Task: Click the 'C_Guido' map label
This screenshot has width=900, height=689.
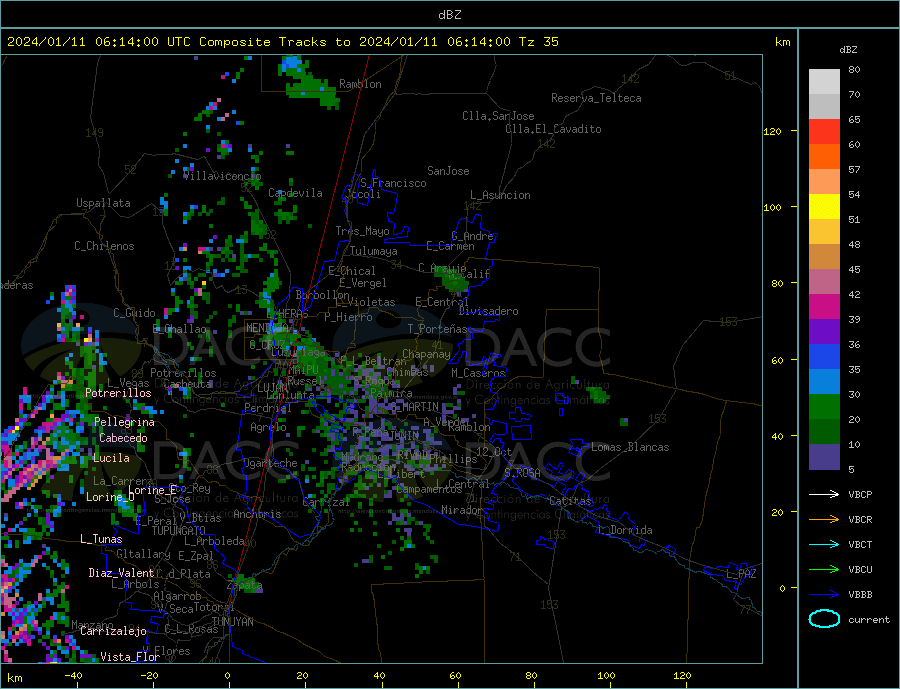Action: point(134,313)
